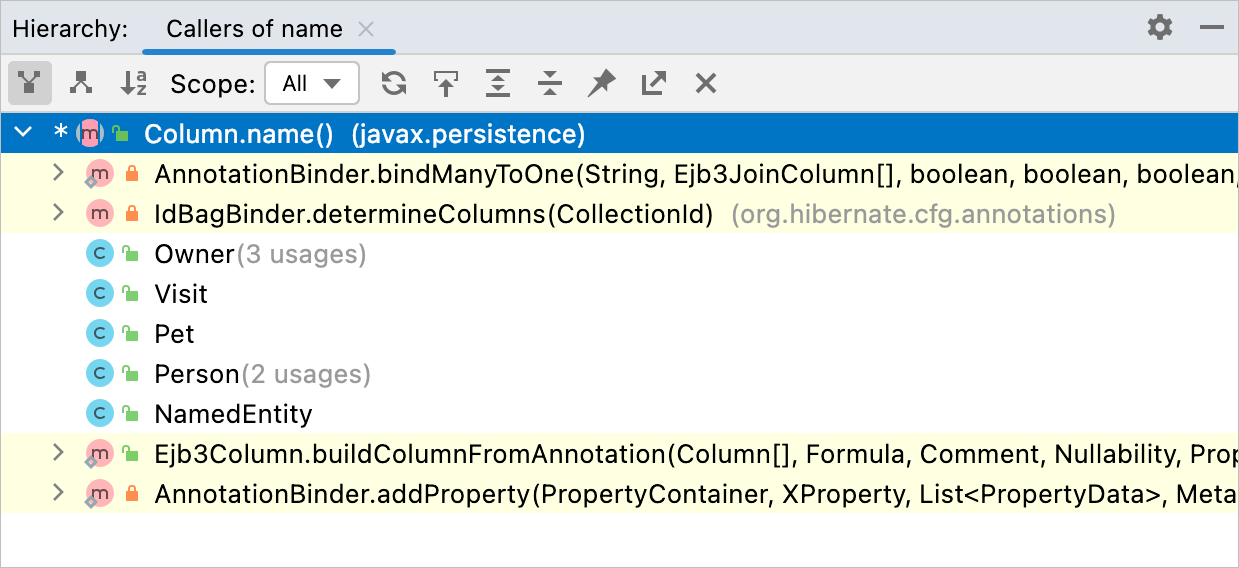Pin the Callers of name tab

pyautogui.click(x=601, y=84)
